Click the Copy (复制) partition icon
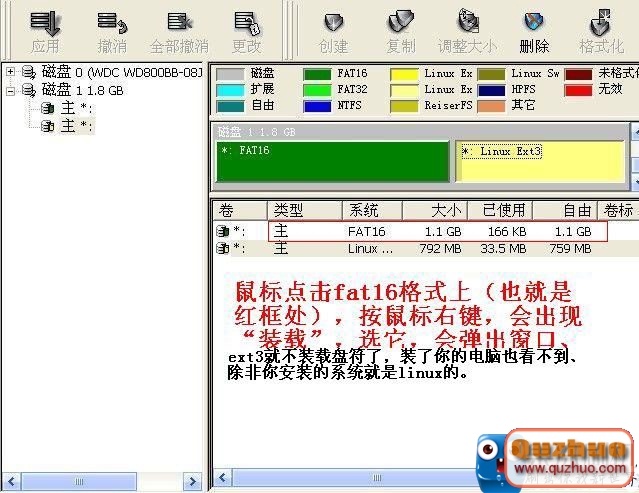Viewport: 639px width, 493px height. [x=401, y=22]
